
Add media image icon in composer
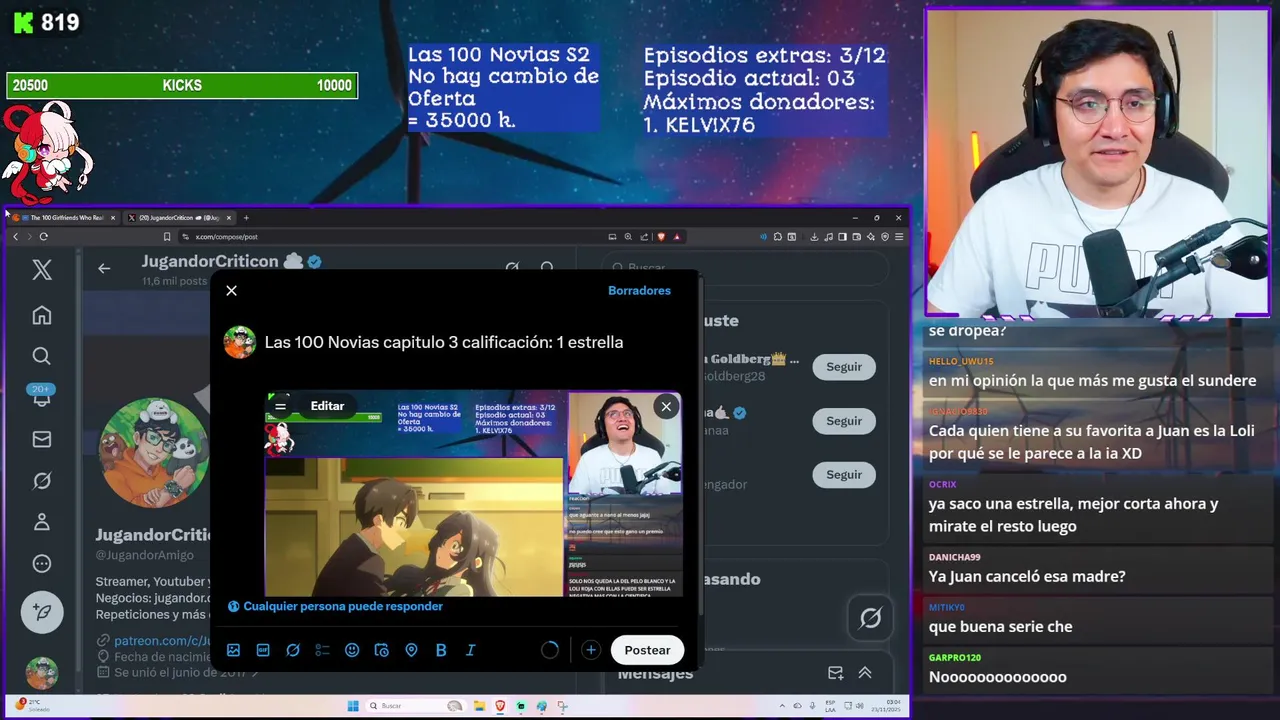233,650
